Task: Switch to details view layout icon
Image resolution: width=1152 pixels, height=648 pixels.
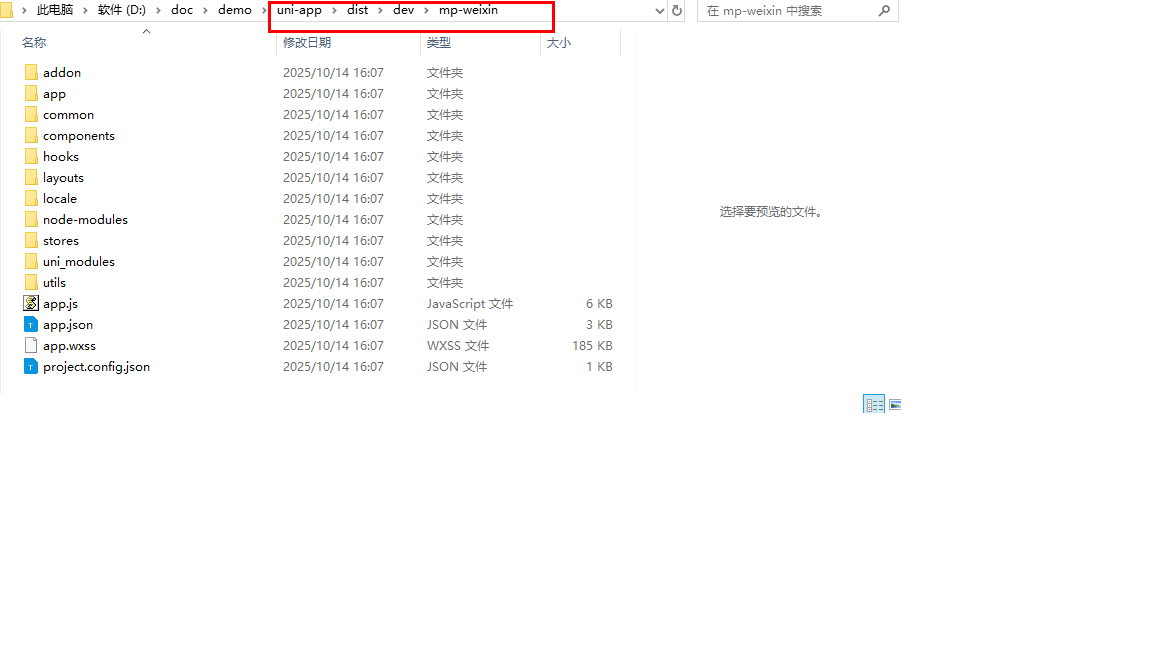Action: tap(874, 405)
